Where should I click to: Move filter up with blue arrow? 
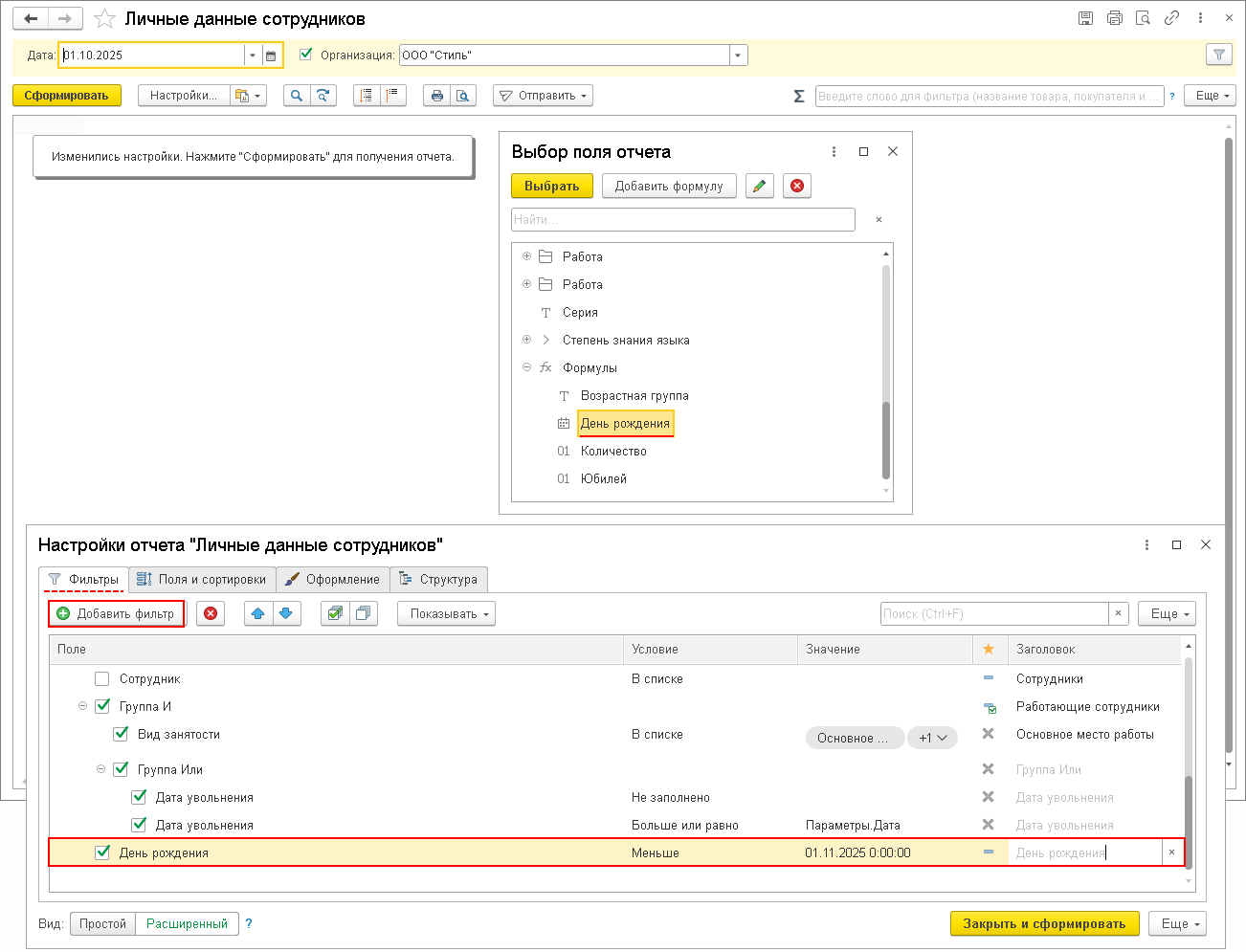(258, 614)
